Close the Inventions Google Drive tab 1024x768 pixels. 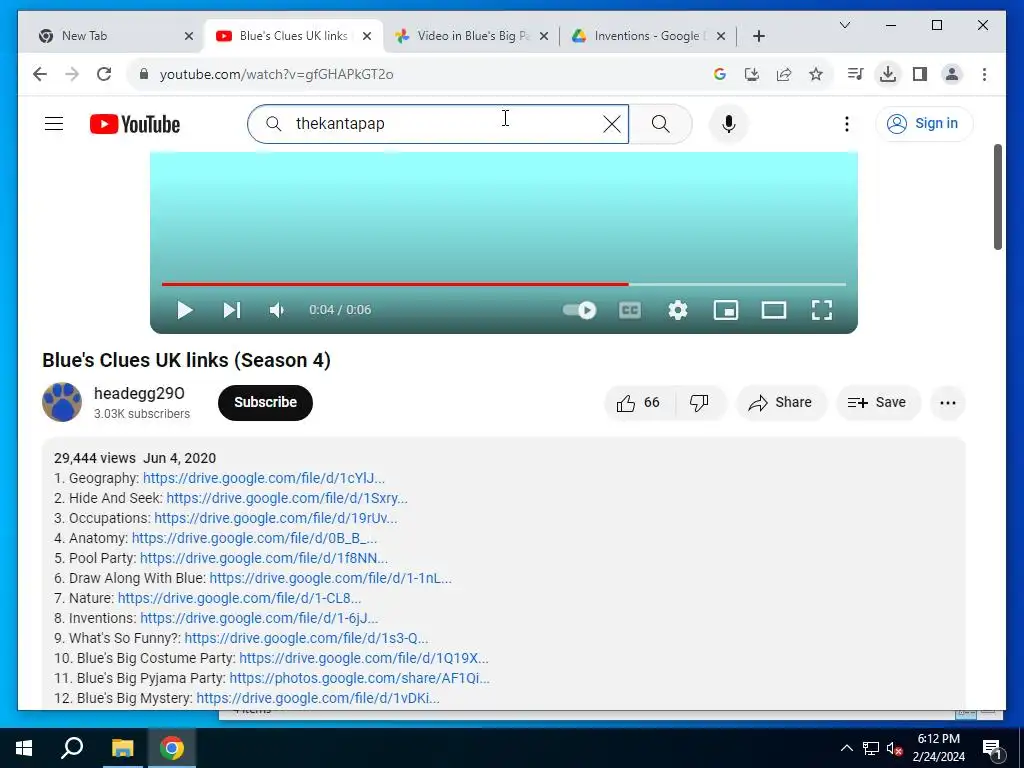720,36
